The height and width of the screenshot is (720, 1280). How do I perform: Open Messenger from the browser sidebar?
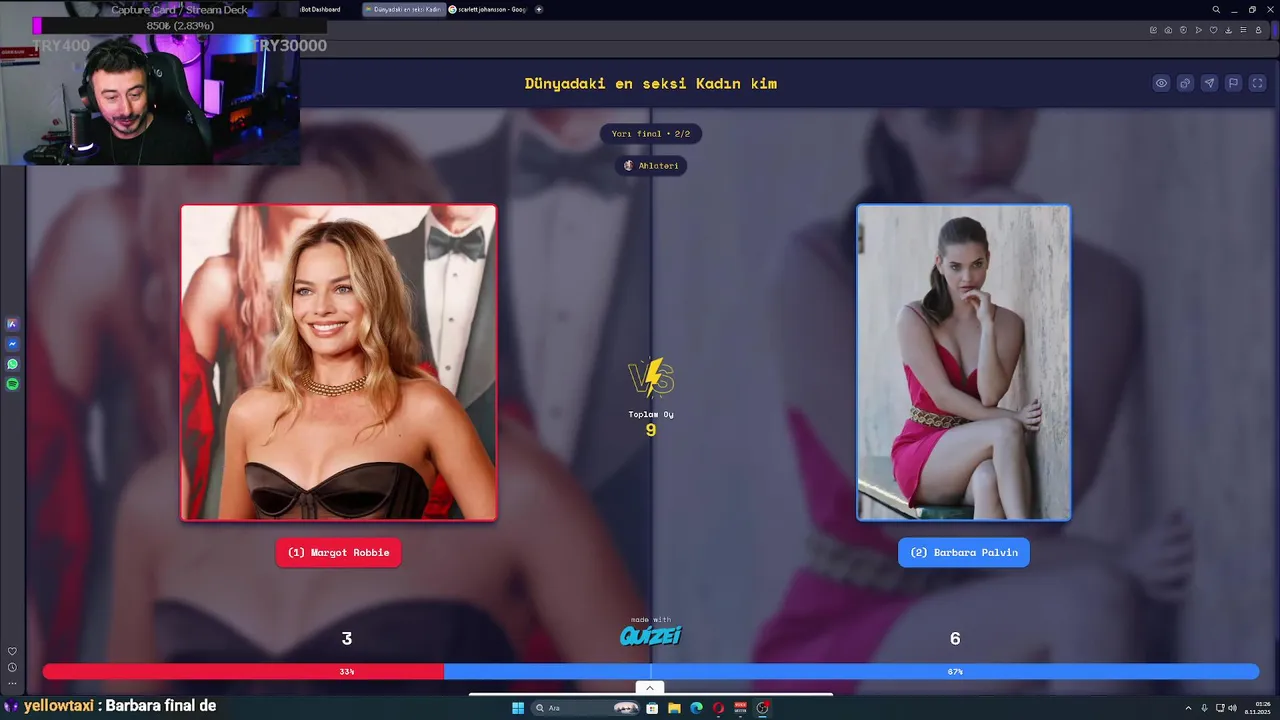[x=12, y=344]
